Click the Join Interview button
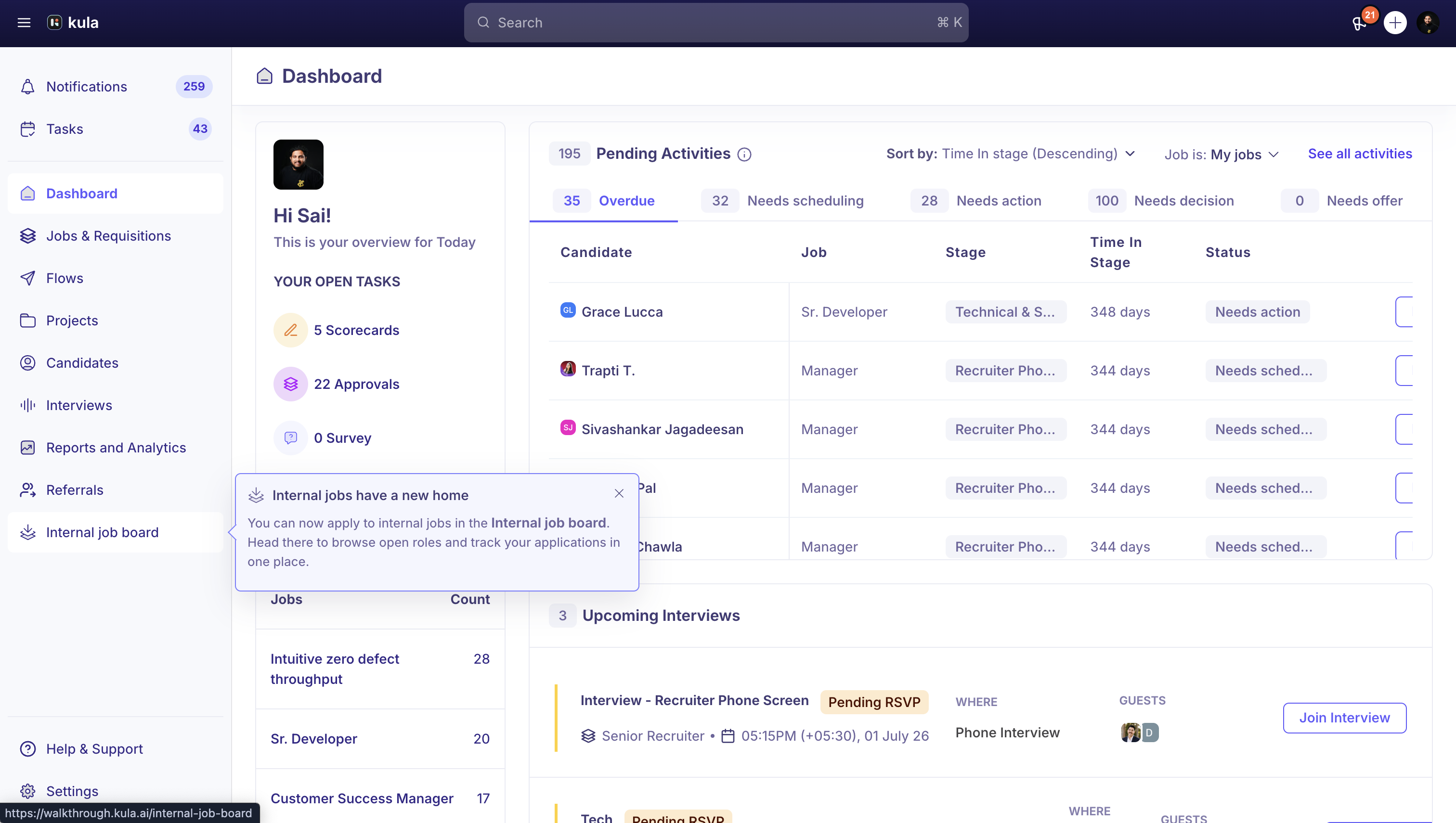The width and height of the screenshot is (1456, 823). [1344, 717]
